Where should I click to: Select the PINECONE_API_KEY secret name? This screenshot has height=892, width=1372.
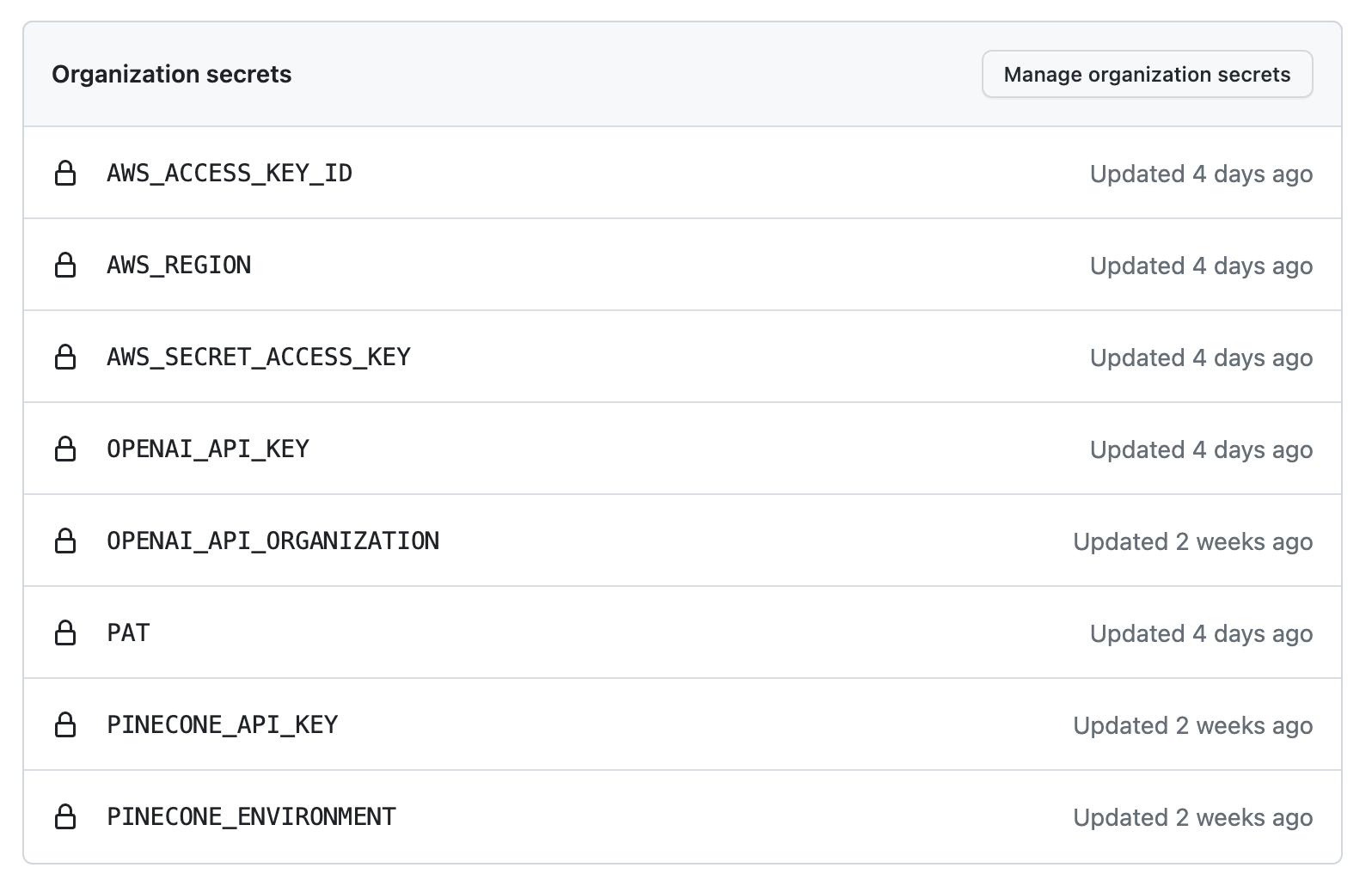[x=223, y=725]
